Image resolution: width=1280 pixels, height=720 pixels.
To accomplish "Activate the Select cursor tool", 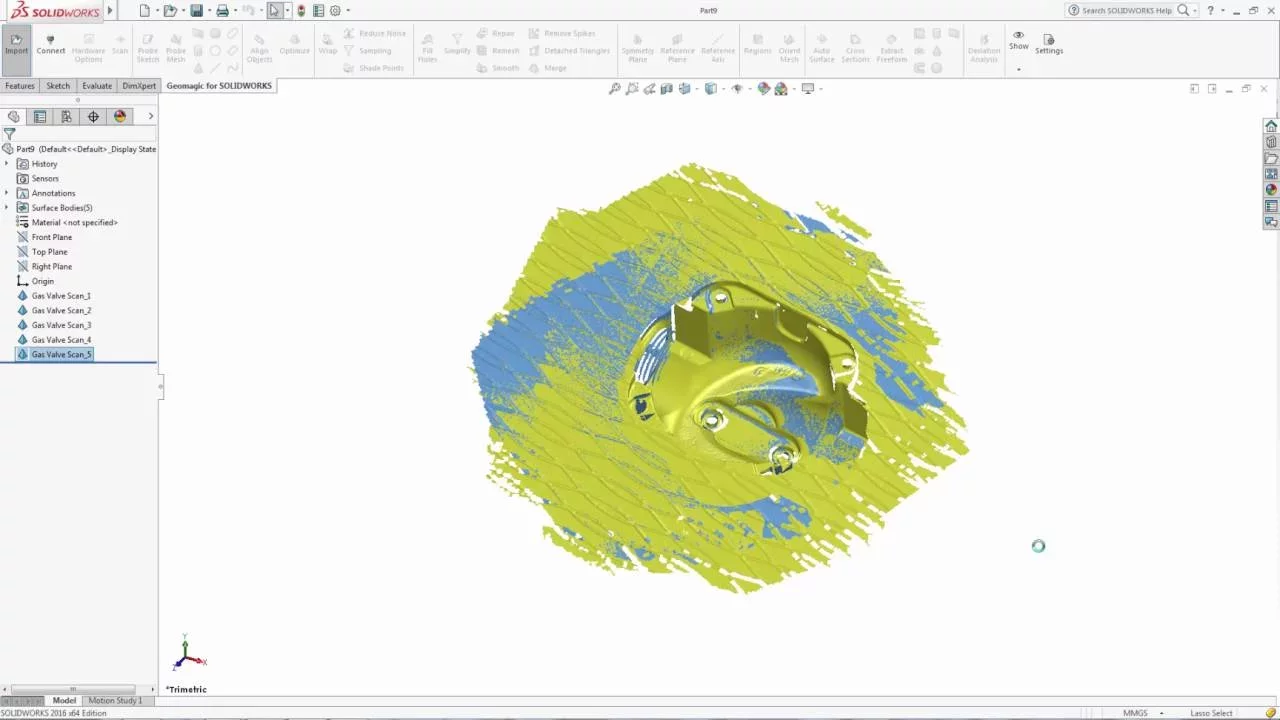I will 274,10.
